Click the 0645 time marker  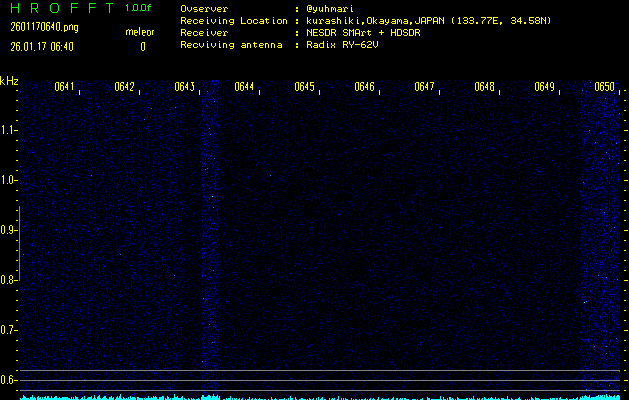click(x=304, y=87)
